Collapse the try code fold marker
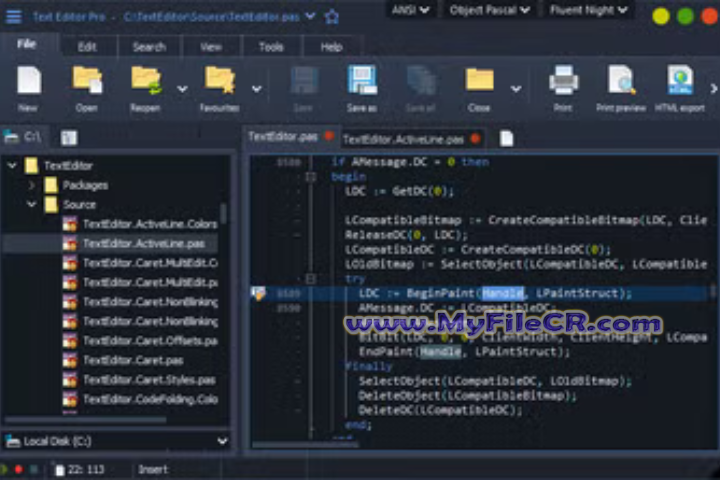 click(x=311, y=279)
